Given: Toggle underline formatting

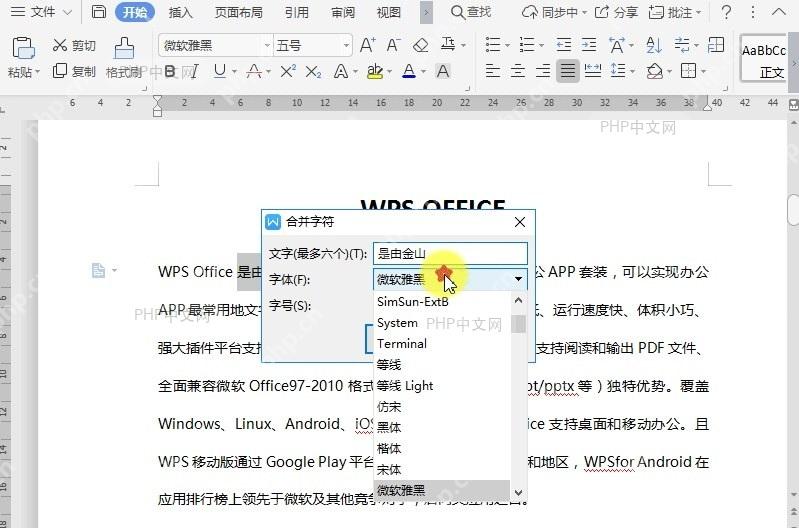Looking at the screenshot, I should (x=220, y=71).
